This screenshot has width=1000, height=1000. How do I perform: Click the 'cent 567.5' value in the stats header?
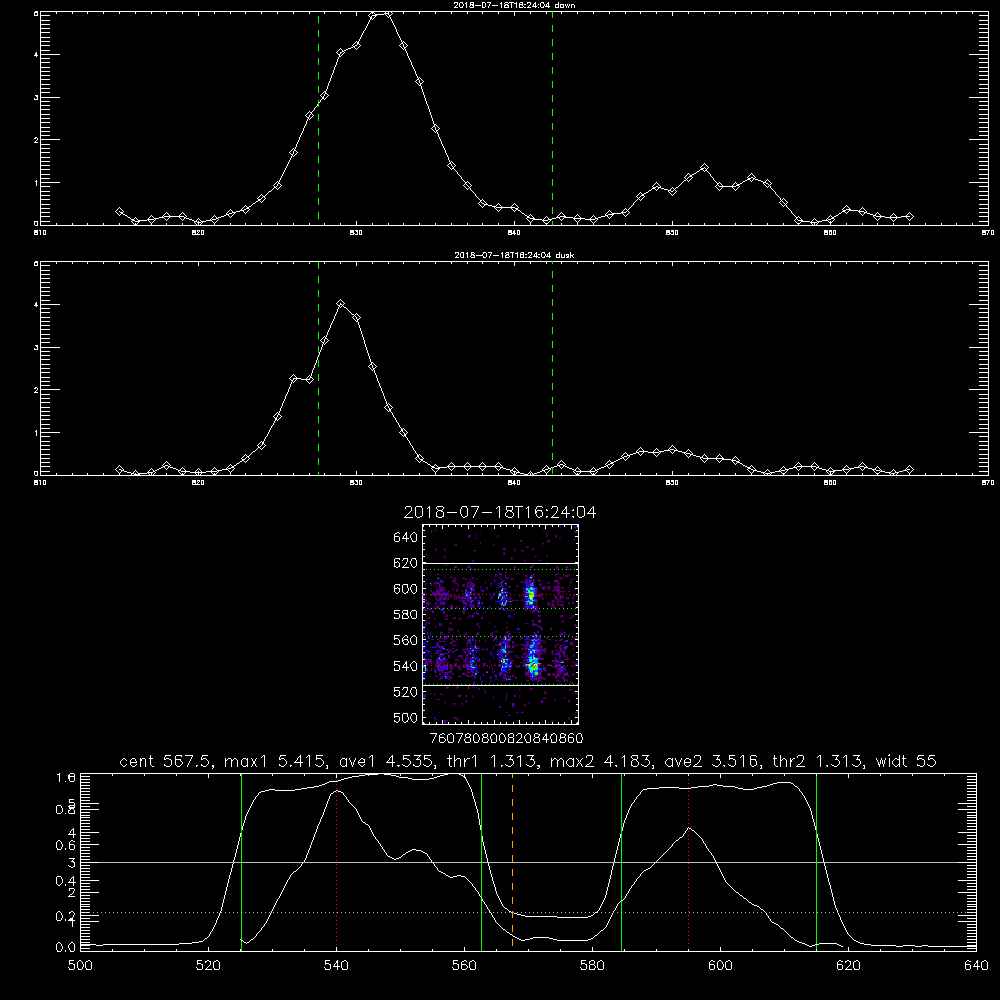click(x=165, y=761)
